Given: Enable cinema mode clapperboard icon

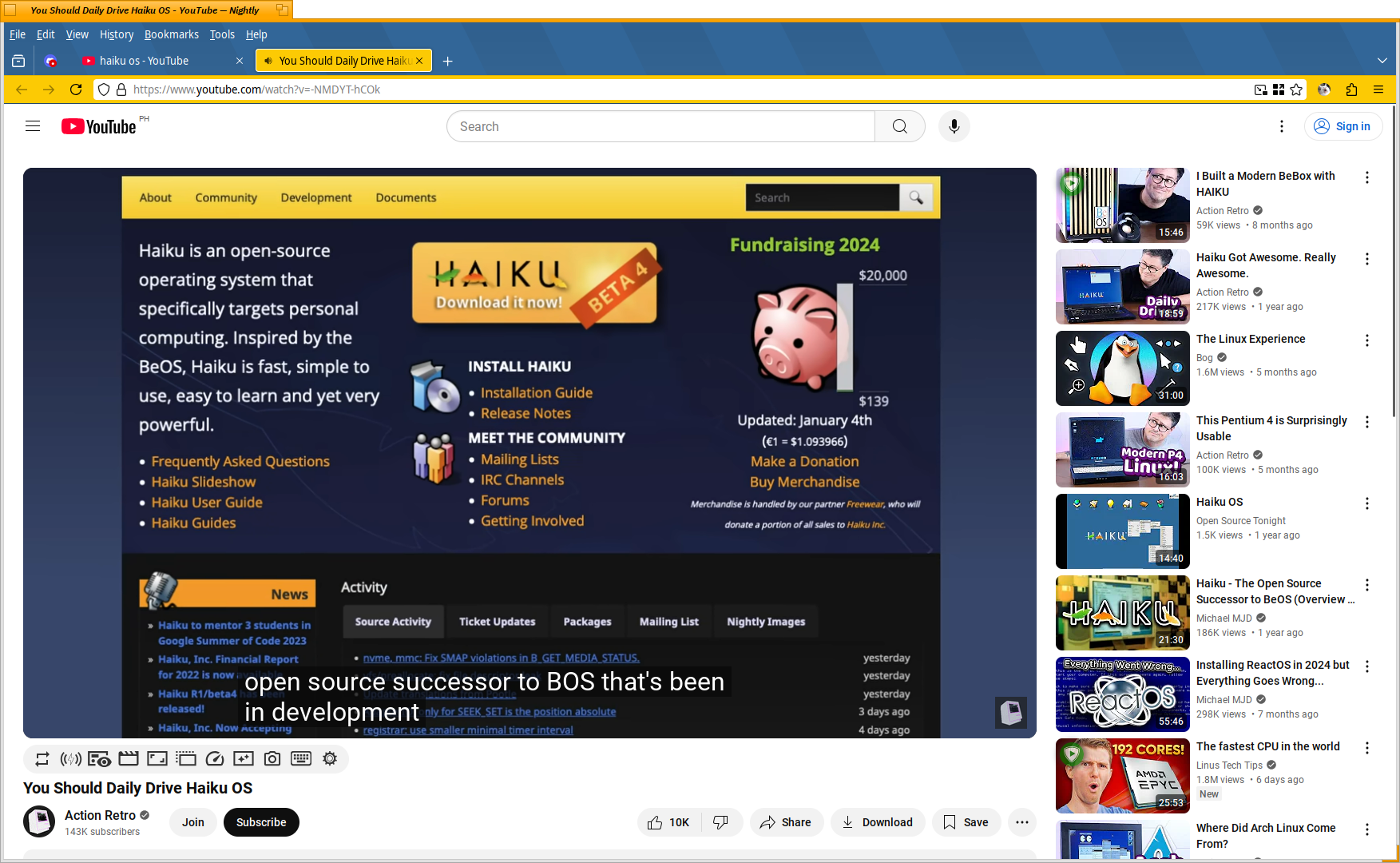Looking at the screenshot, I should tap(129, 758).
